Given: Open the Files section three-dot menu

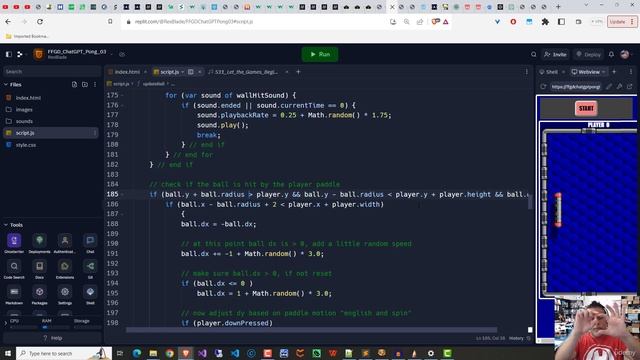Looking at the screenshot, I should pos(95,84).
